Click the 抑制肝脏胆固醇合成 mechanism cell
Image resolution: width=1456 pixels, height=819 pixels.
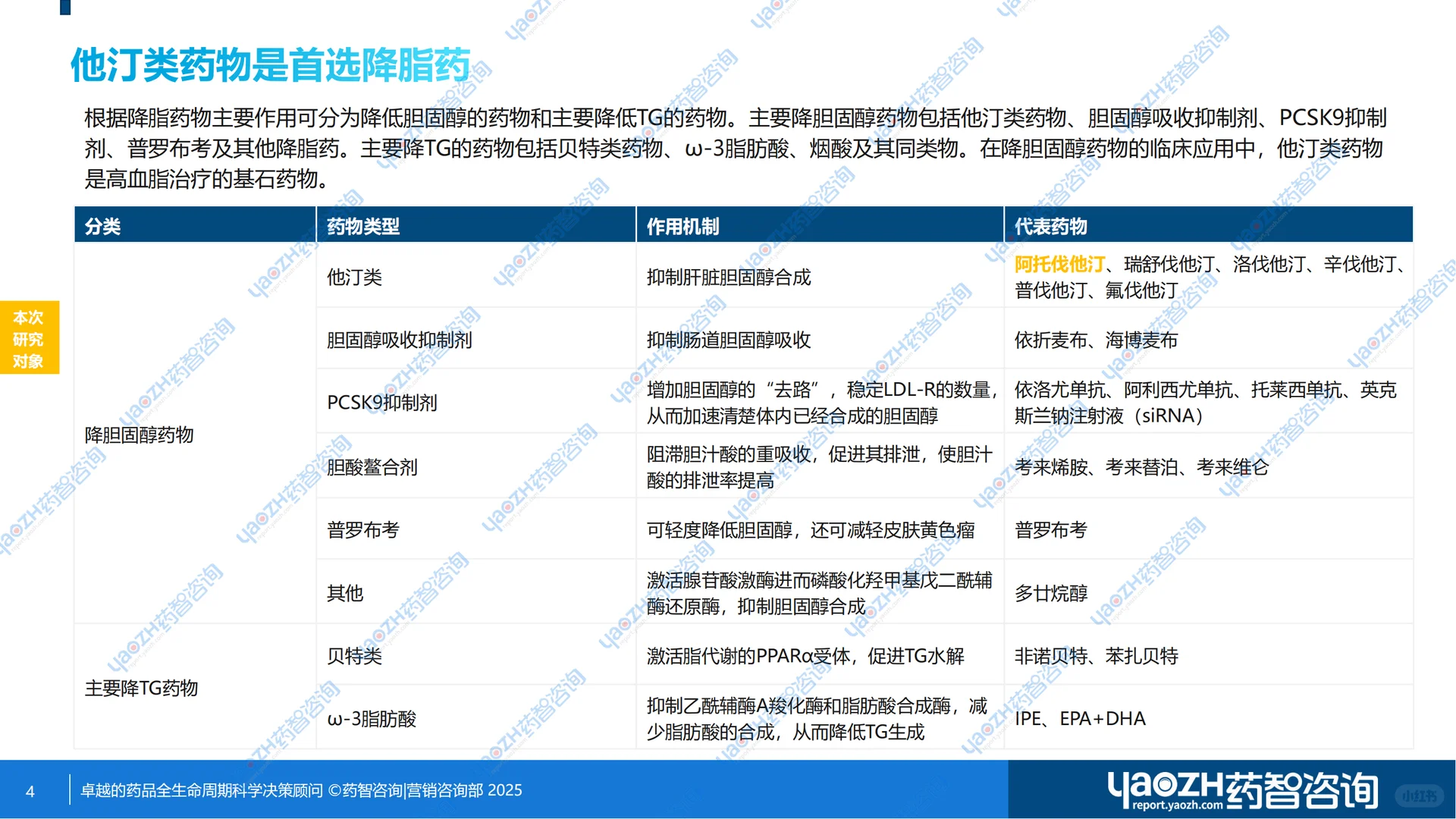coord(820,277)
